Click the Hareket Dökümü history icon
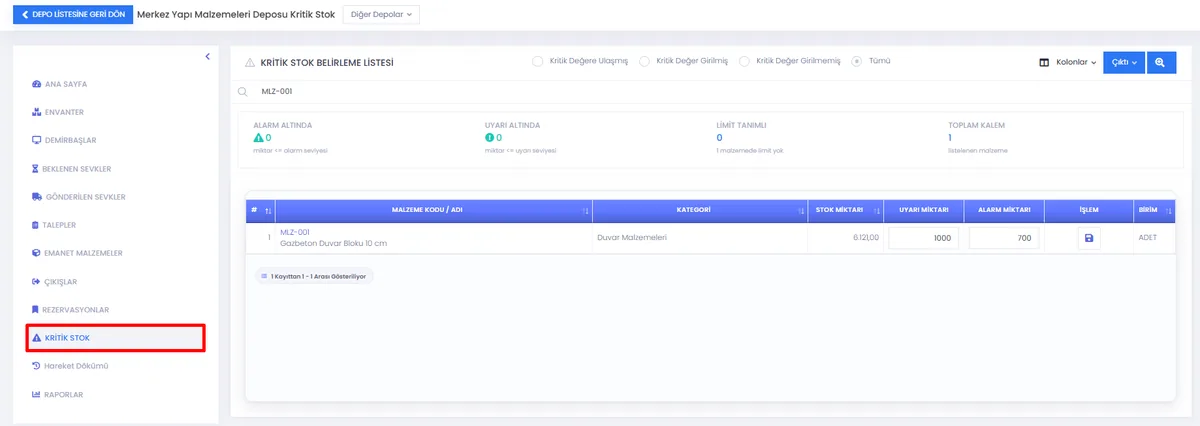The width and height of the screenshot is (1200, 426). click(37, 366)
